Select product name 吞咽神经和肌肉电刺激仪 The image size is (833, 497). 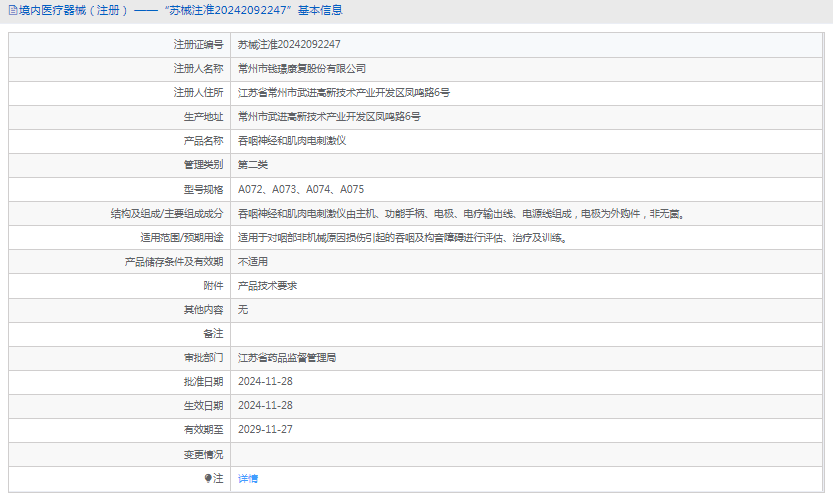click(x=292, y=141)
